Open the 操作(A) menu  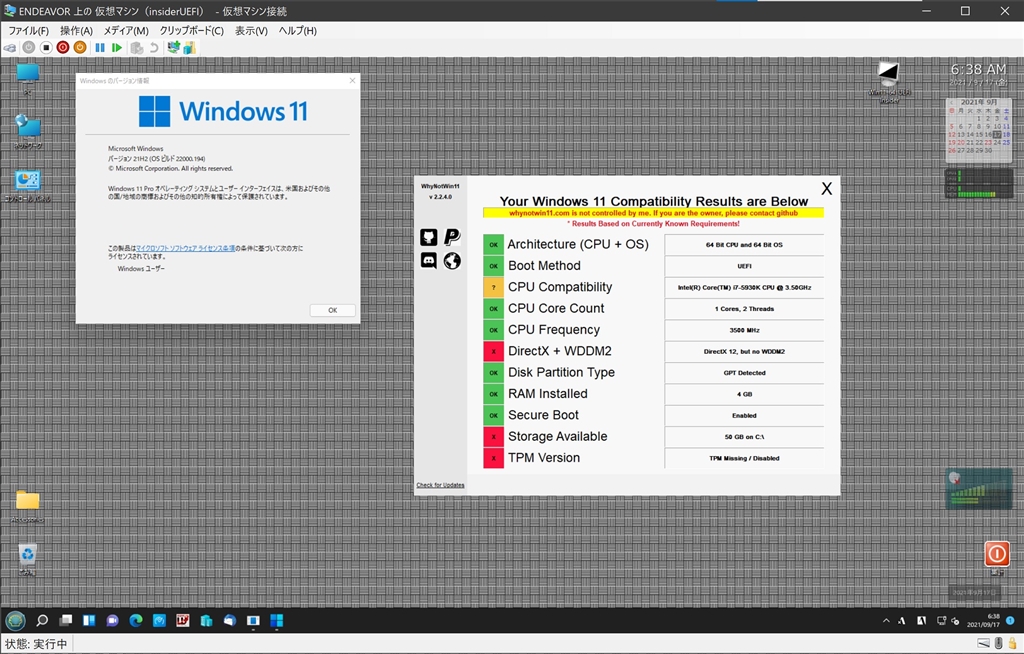(x=76, y=31)
